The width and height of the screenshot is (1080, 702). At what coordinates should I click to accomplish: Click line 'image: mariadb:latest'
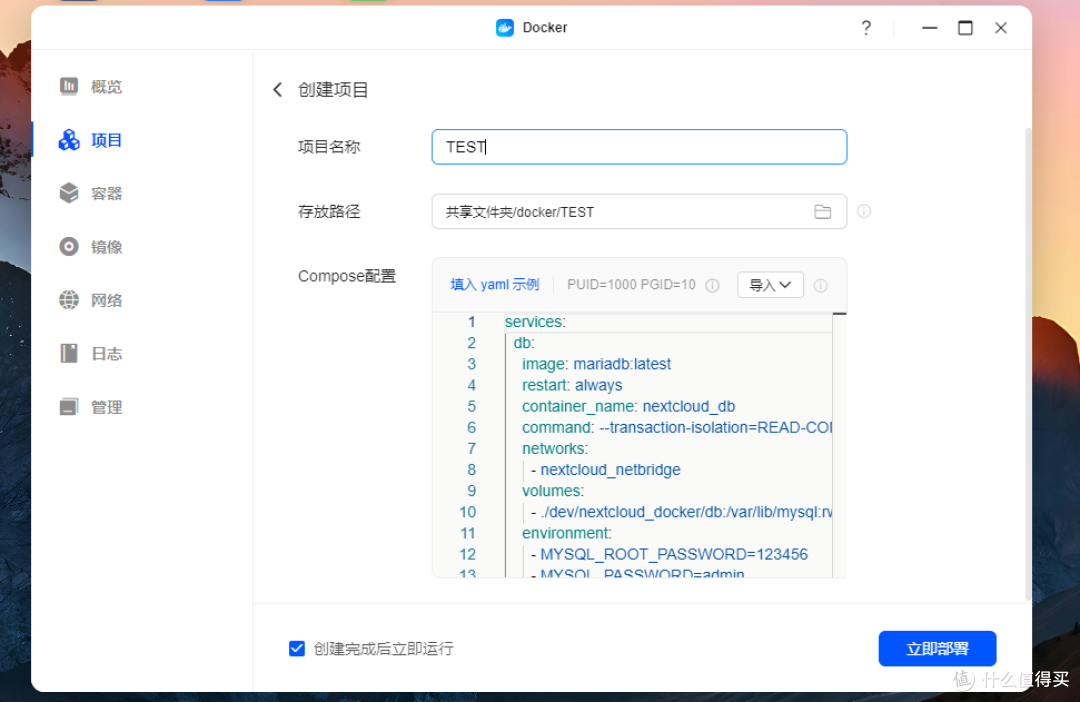click(x=596, y=364)
